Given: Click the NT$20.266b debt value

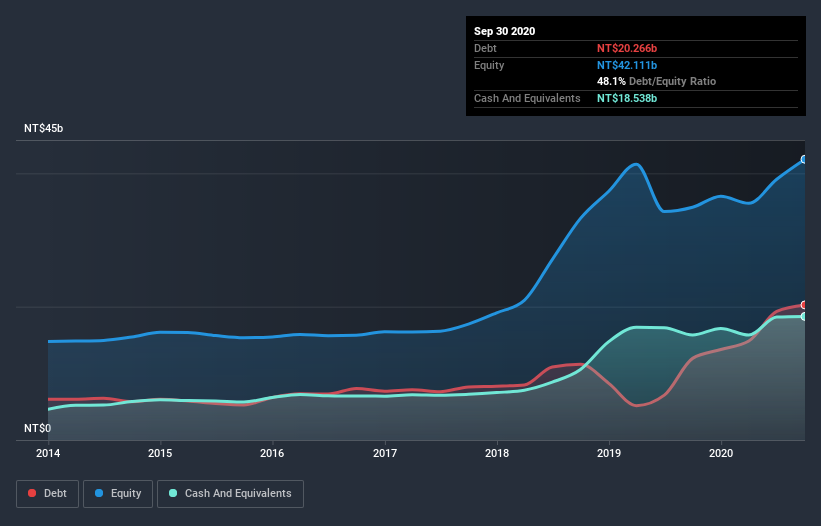Looking at the screenshot, I should tap(627, 48).
